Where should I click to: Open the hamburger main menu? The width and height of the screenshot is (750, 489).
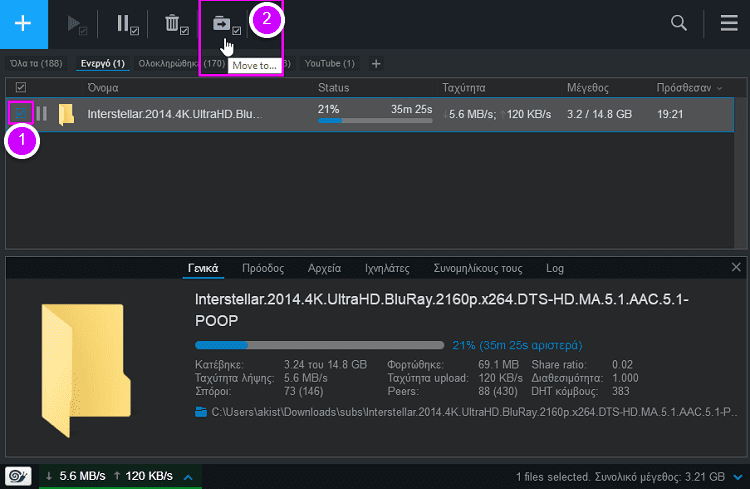[729, 23]
